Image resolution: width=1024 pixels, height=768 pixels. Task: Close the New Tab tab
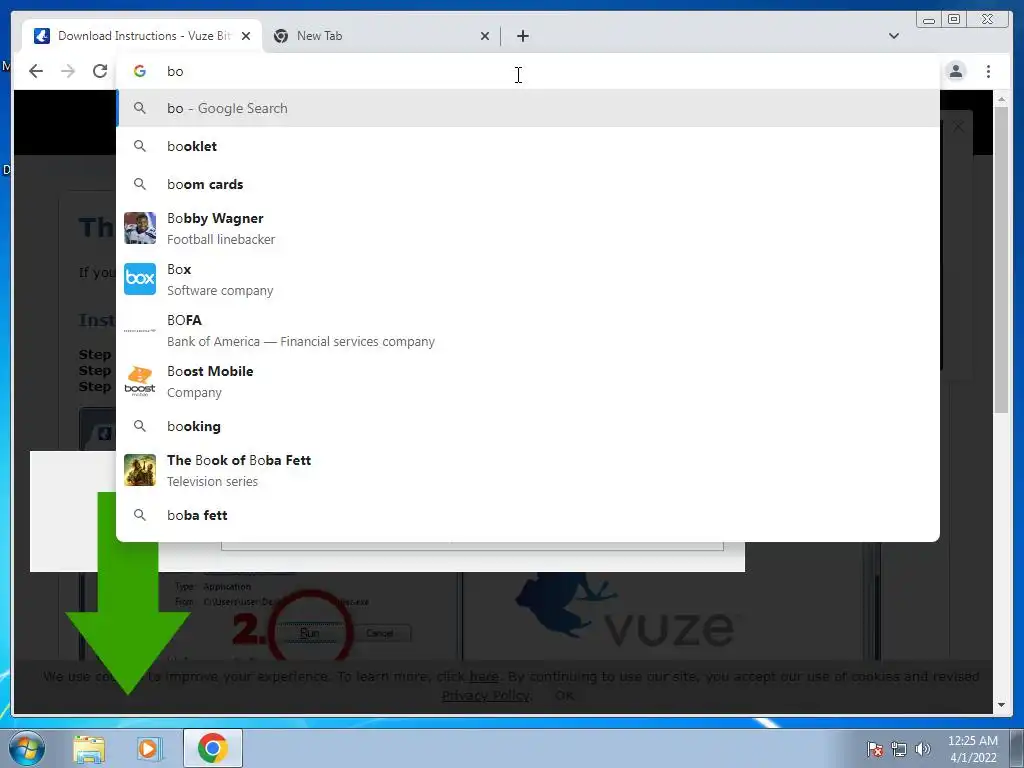pos(485,36)
